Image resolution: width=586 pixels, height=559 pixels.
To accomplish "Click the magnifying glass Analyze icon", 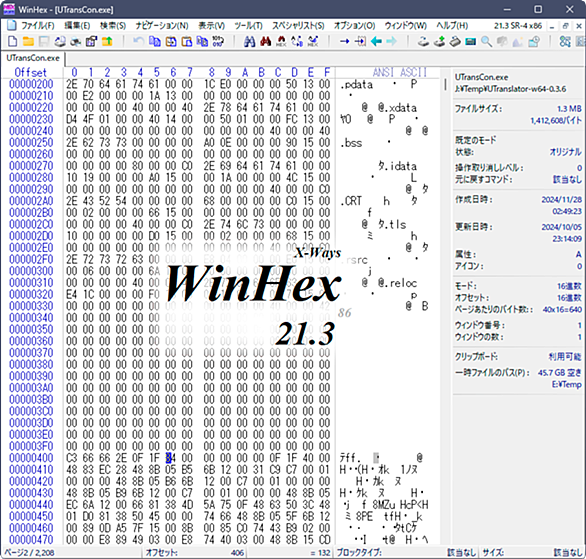I will coord(486,41).
